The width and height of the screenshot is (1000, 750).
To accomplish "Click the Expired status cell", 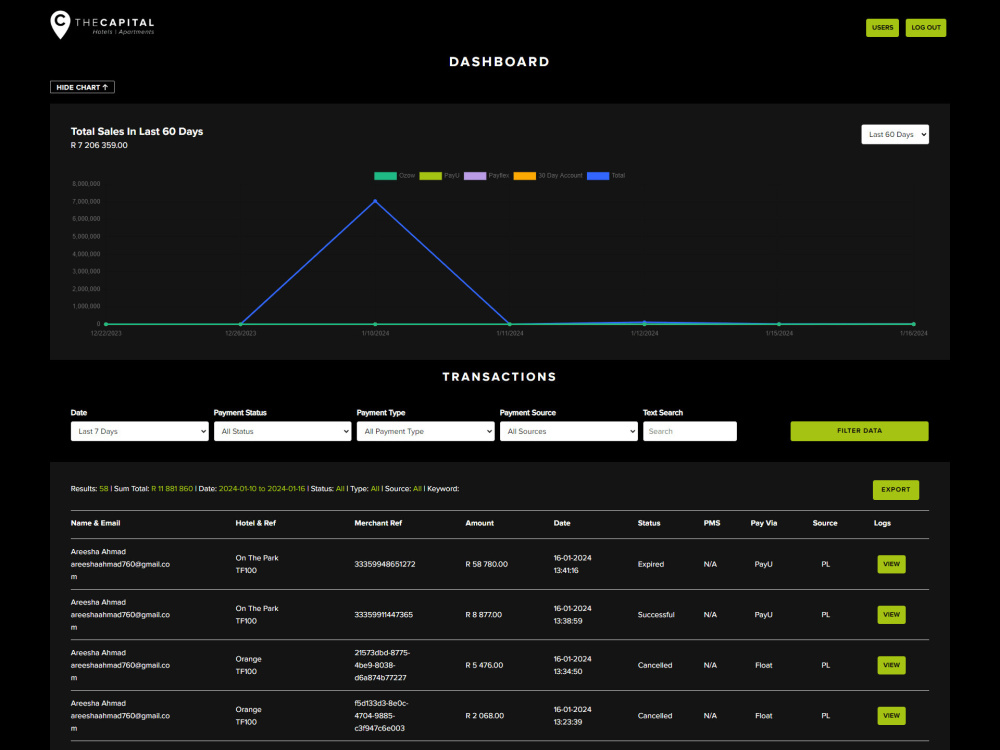I will coord(651,564).
